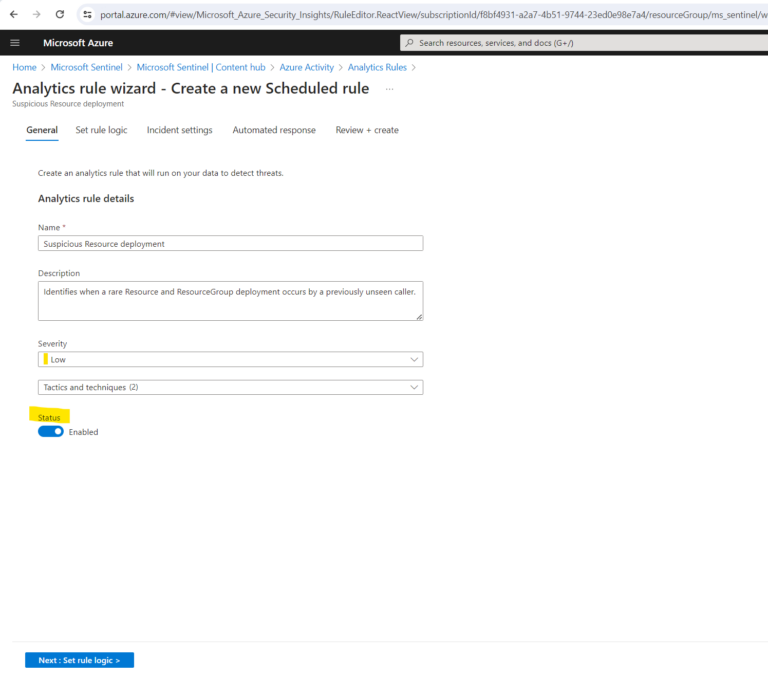Open Analytics Rules breadcrumb link
The image size is (768, 677).
point(377,67)
